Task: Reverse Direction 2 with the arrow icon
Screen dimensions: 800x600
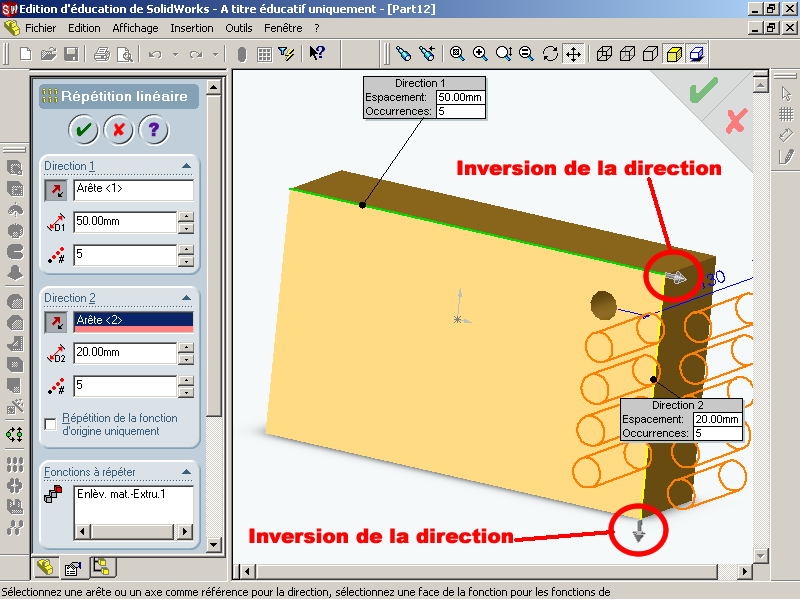Action: [55, 321]
